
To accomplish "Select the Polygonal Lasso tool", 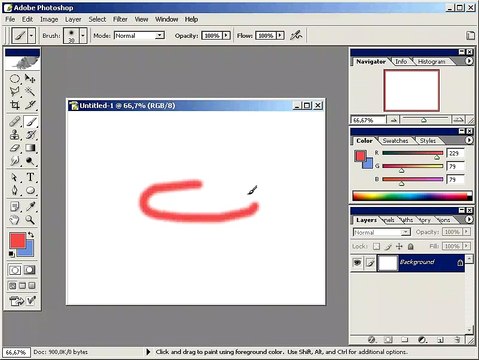I will pyautogui.click(x=15, y=92).
